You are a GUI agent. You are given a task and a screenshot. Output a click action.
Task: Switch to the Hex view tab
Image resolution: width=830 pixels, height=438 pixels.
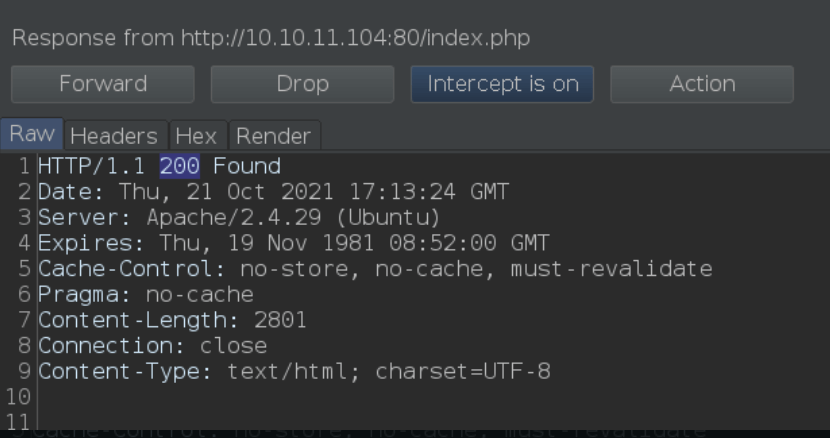click(196, 136)
